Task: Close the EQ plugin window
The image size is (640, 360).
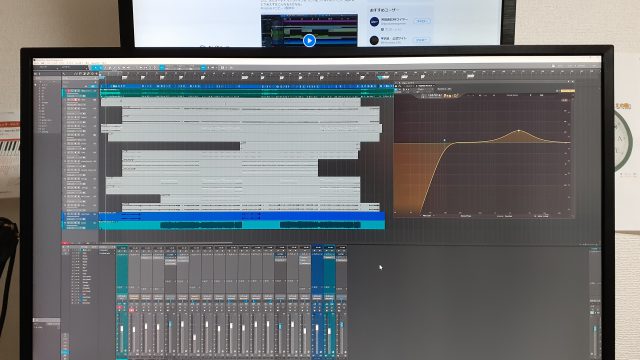Action: point(573,82)
